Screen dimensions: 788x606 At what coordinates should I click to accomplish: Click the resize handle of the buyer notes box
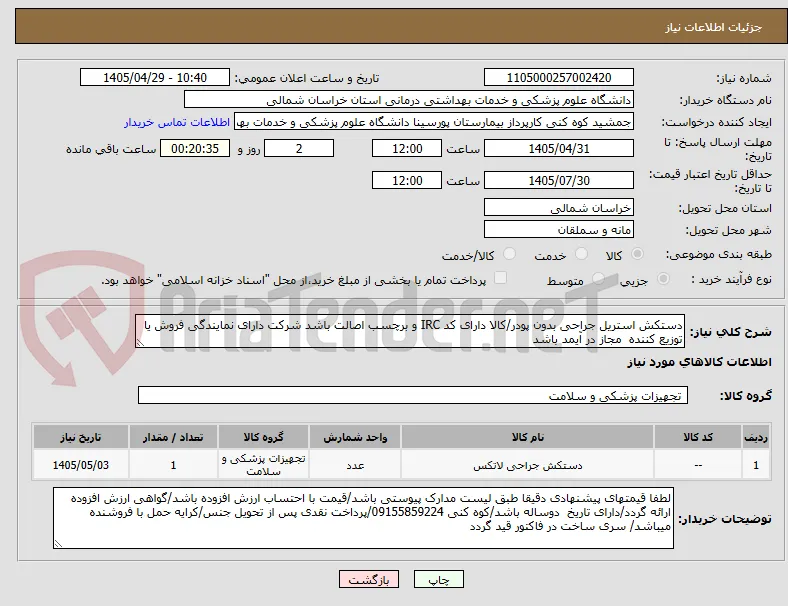(x=58, y=543)
